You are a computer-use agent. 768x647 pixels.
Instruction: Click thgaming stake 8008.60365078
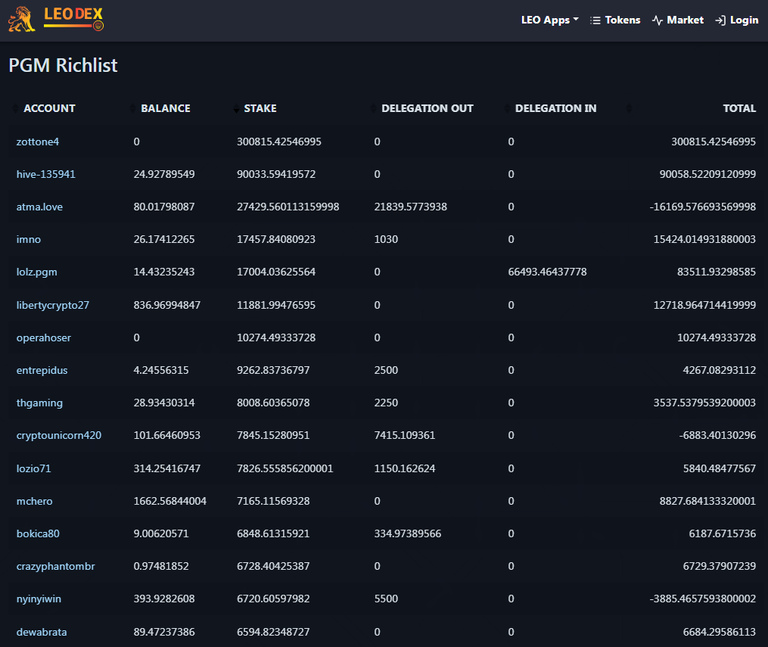coord(273,403)
